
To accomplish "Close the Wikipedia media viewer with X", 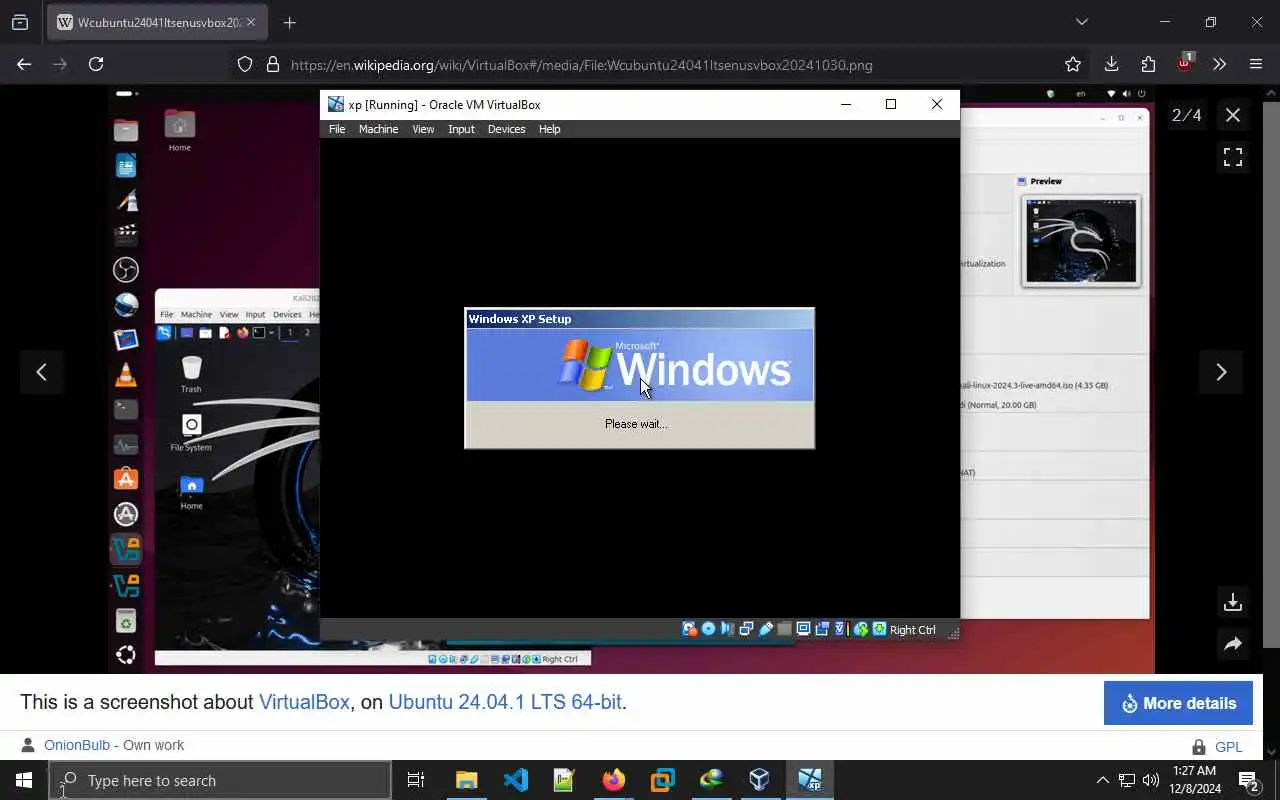I will click(x=1233, y=115).
